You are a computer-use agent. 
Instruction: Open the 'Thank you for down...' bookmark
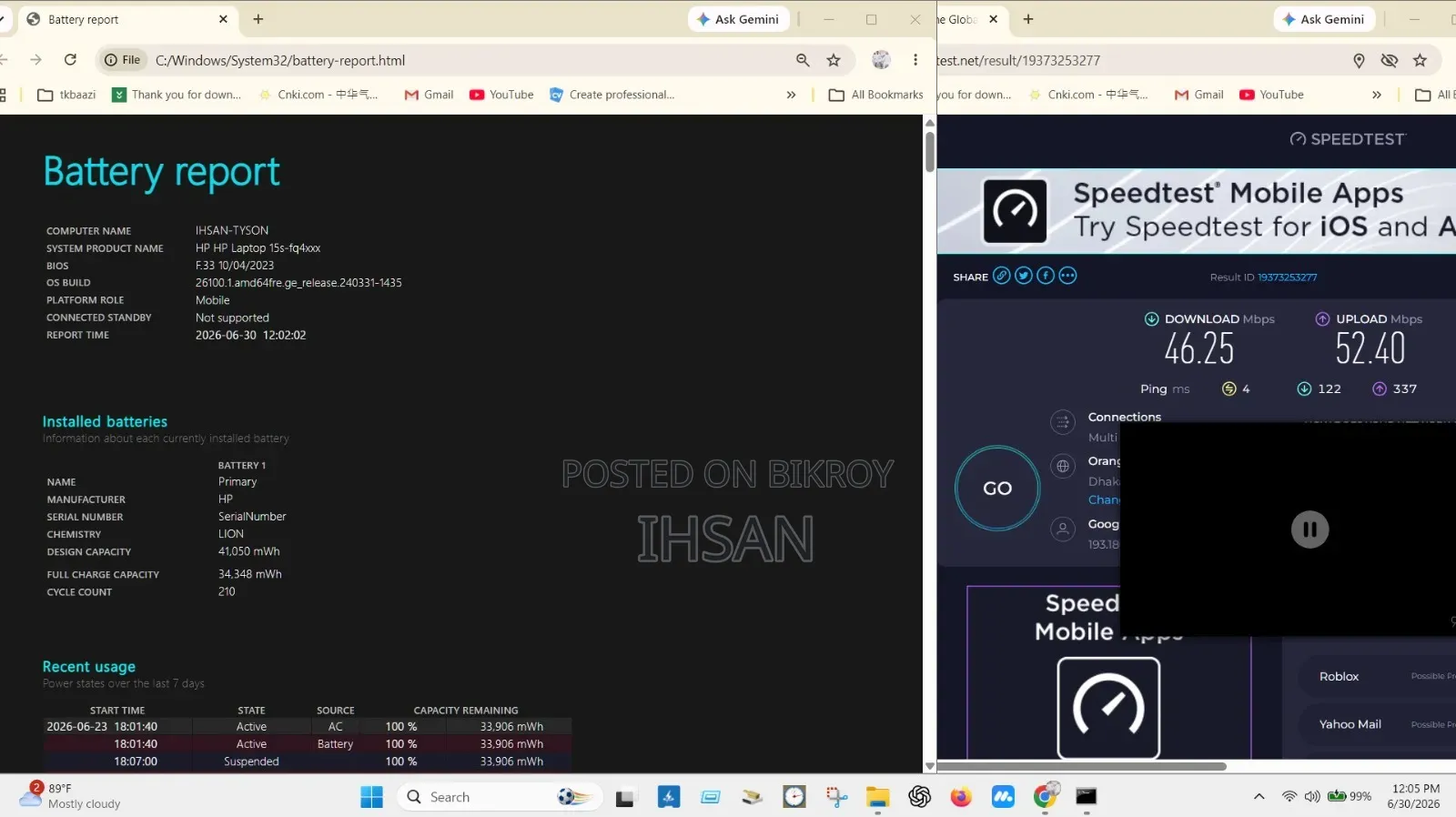tap(177, 95)
